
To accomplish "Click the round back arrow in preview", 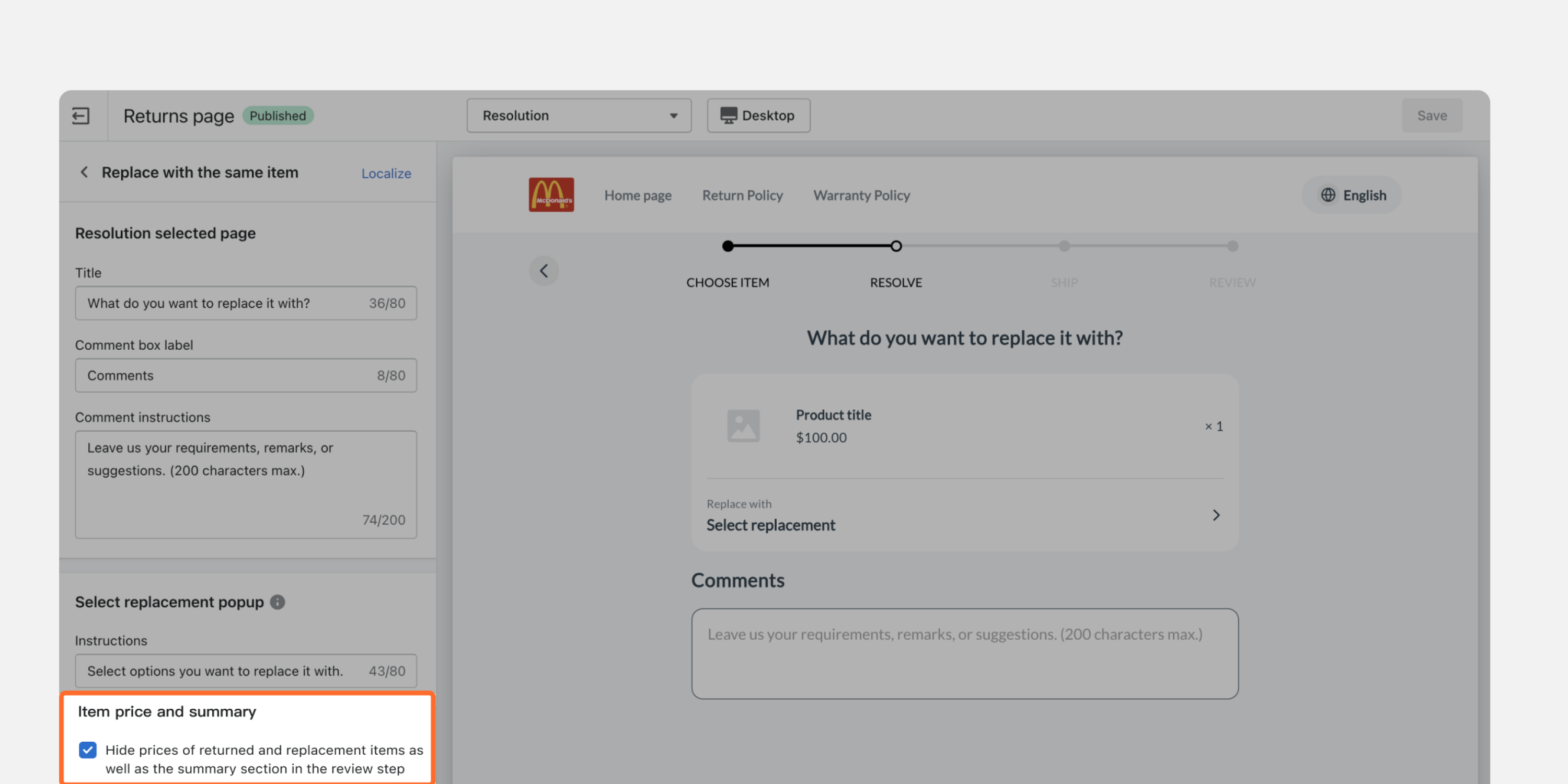I will coord(544,270).
